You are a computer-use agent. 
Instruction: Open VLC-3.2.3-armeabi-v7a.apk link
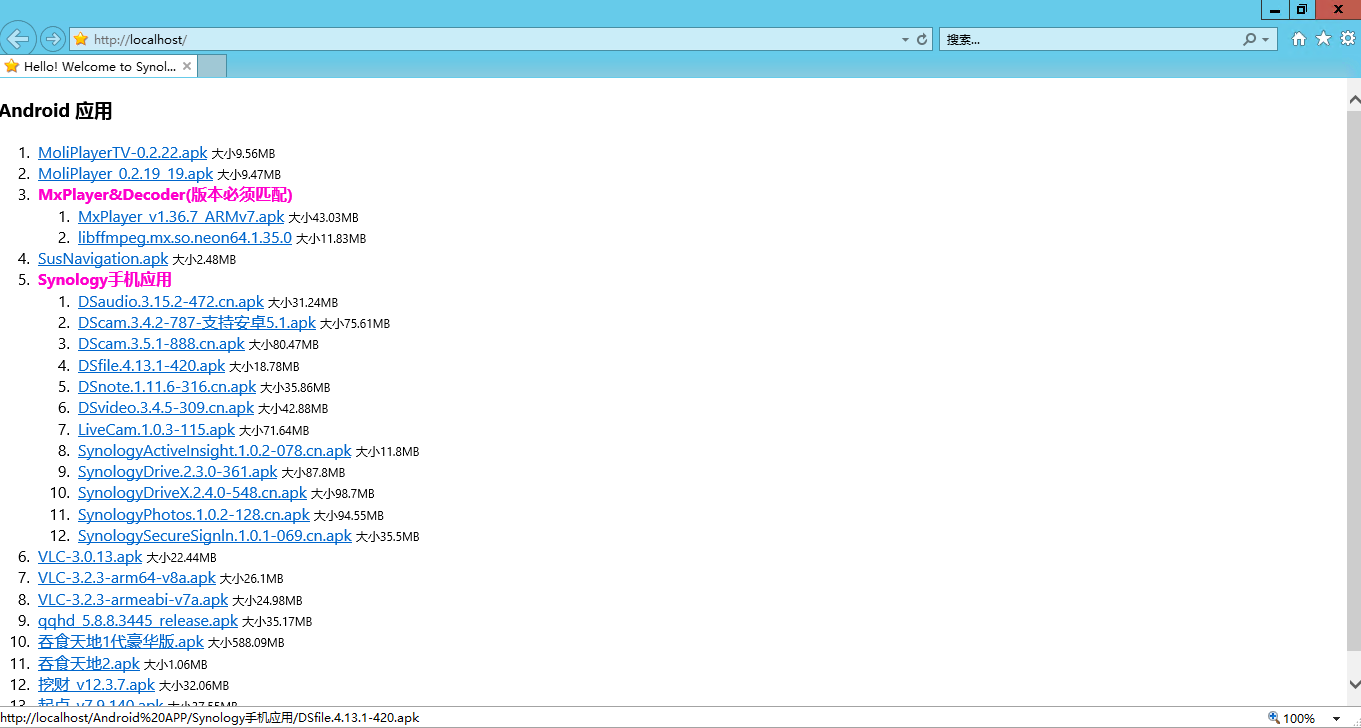[133, 600]
